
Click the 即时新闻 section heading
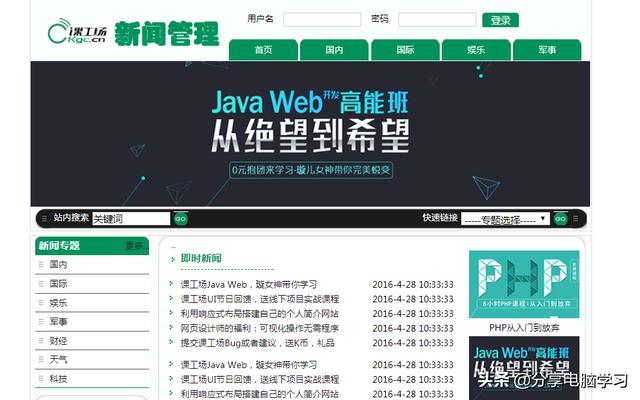click(x=201, y=258)
